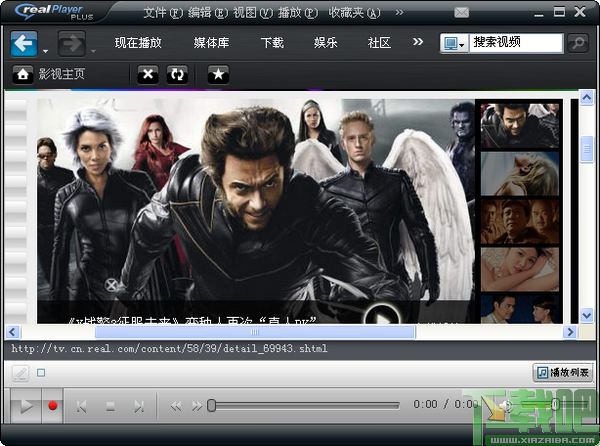Toggle the 播放列表 playlist panel
The height and width of the screenshot is (446, 600).
pyautogui.click(x=562, y=372)
